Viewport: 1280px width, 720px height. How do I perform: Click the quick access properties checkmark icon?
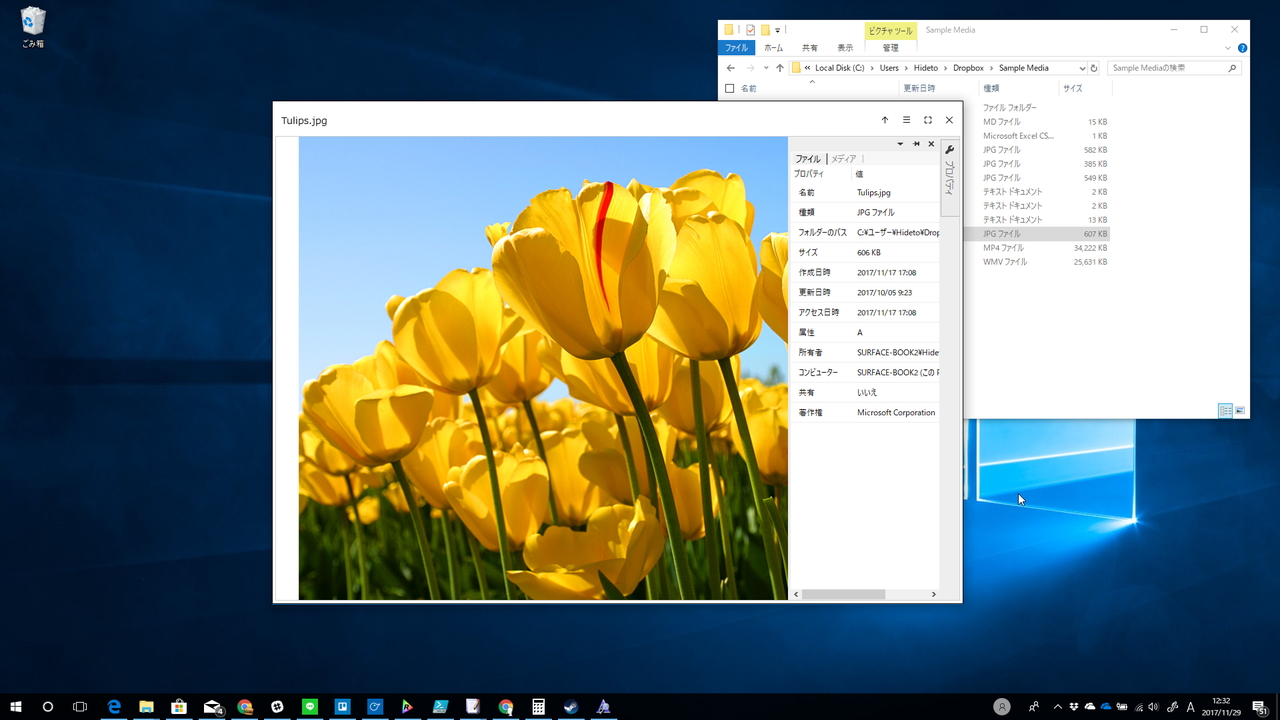pos(750,30)
